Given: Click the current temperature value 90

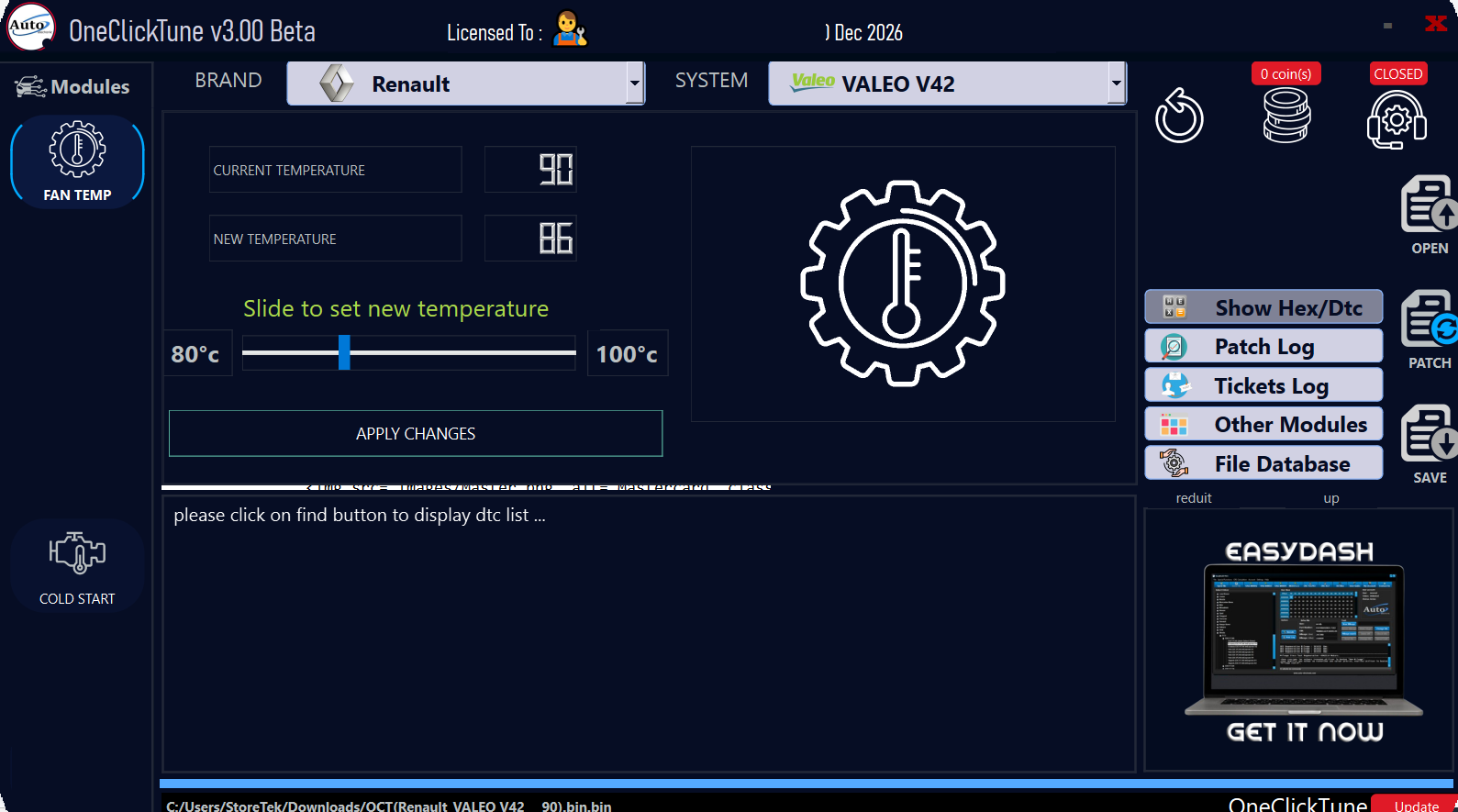Looking at the screenshot, I should click(x=555, y=170).
